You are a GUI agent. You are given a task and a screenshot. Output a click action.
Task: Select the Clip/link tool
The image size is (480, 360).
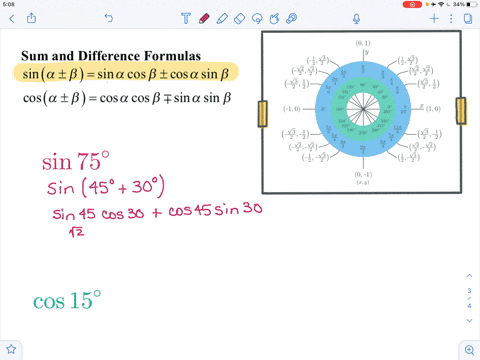292,18
